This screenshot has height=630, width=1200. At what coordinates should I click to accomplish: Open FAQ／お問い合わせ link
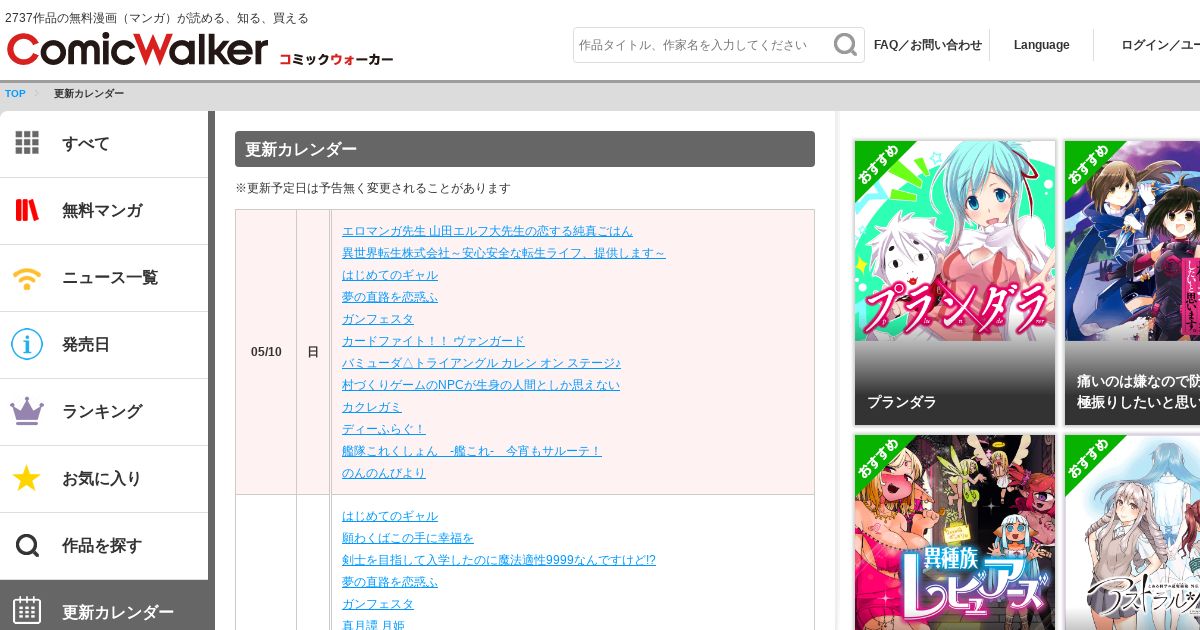pyautogui.click(x=928, y=45)
